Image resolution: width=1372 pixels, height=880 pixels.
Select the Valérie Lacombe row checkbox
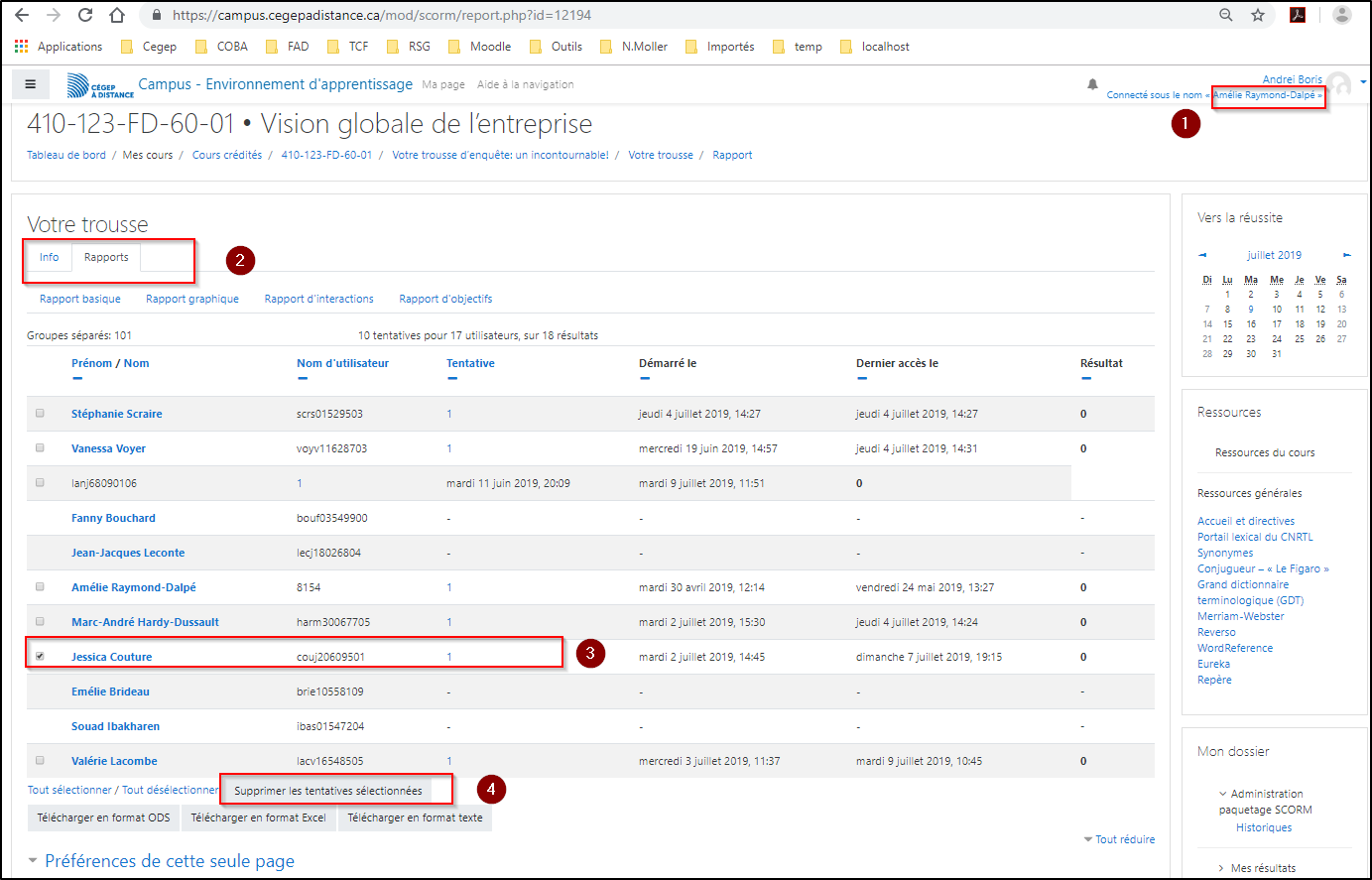(40, 760)
